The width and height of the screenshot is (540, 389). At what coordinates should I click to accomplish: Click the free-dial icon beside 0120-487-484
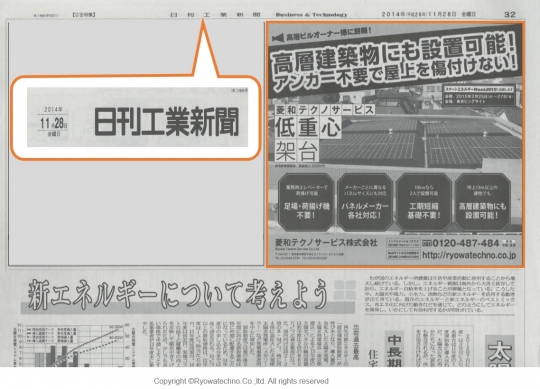pos(427,243)
